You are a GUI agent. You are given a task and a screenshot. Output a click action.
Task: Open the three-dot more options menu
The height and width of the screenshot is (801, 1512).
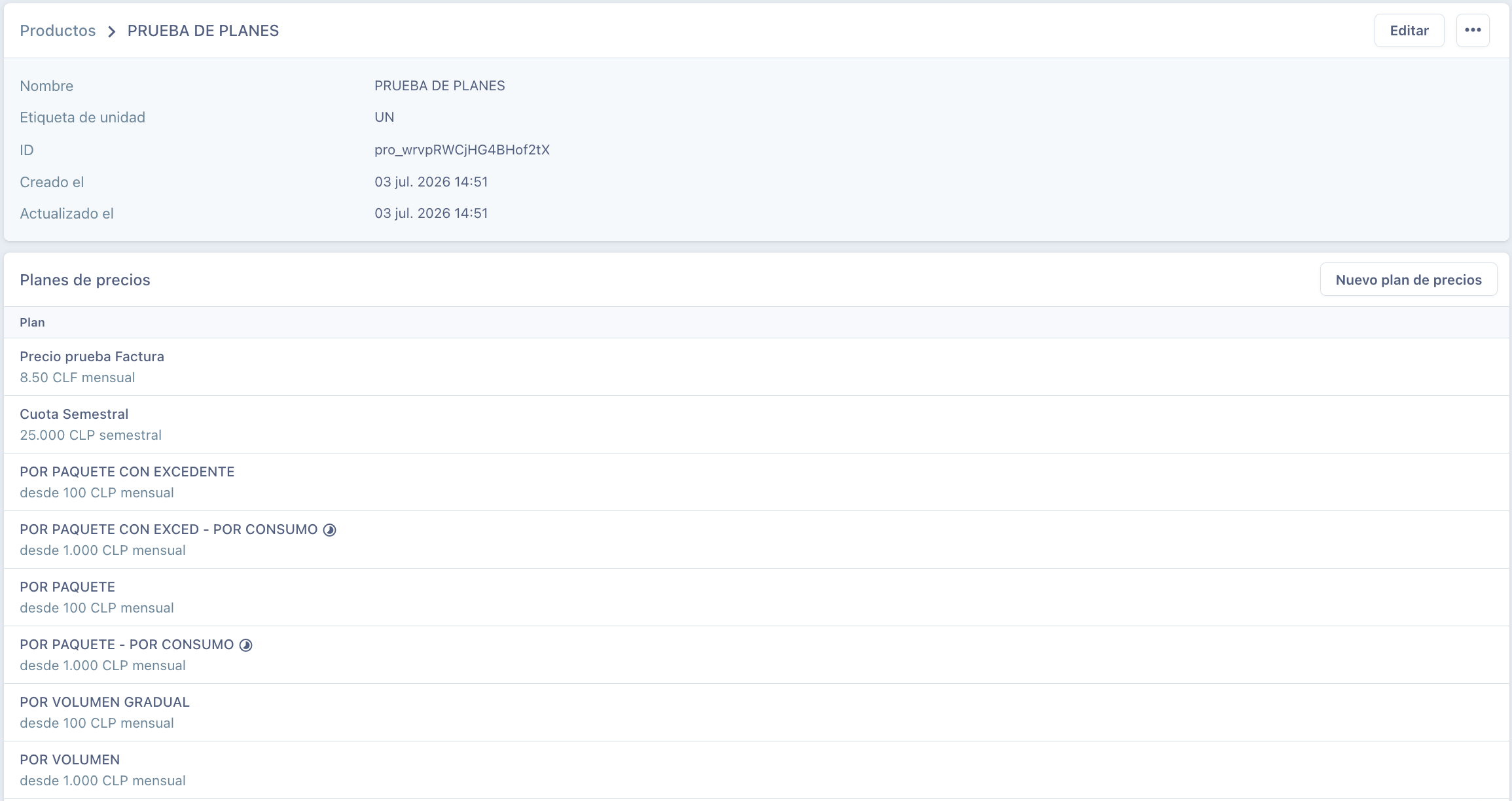pos(1473,30)
